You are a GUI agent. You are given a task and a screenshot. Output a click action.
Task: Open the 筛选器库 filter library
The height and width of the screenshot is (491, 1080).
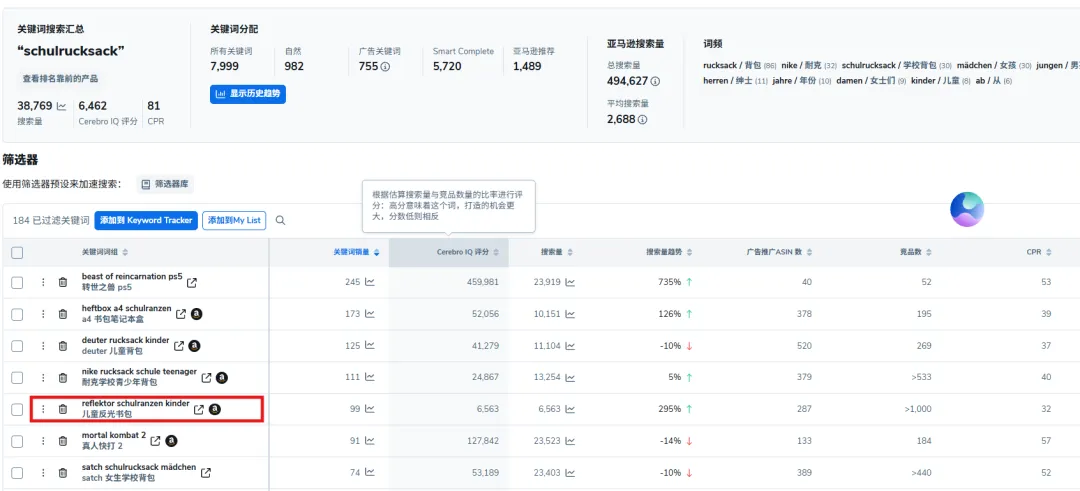[x=165, y=184]
